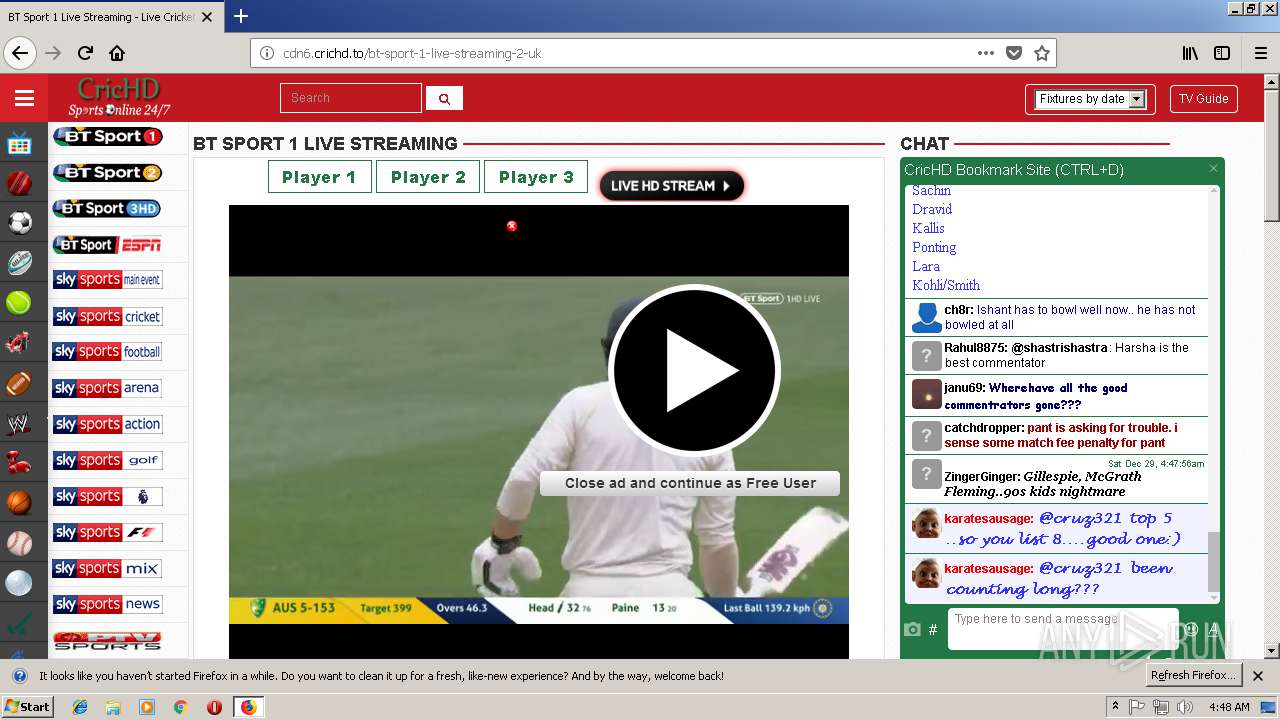1280x720 pixels.
Task: Bookmark this page with star icon
Action: point(1041,53)
